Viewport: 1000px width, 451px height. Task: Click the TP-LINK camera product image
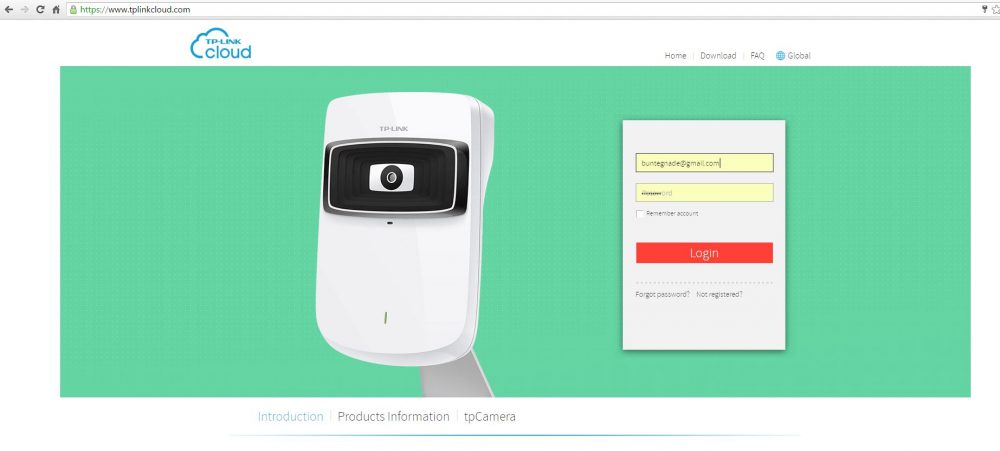click(404, 242)
